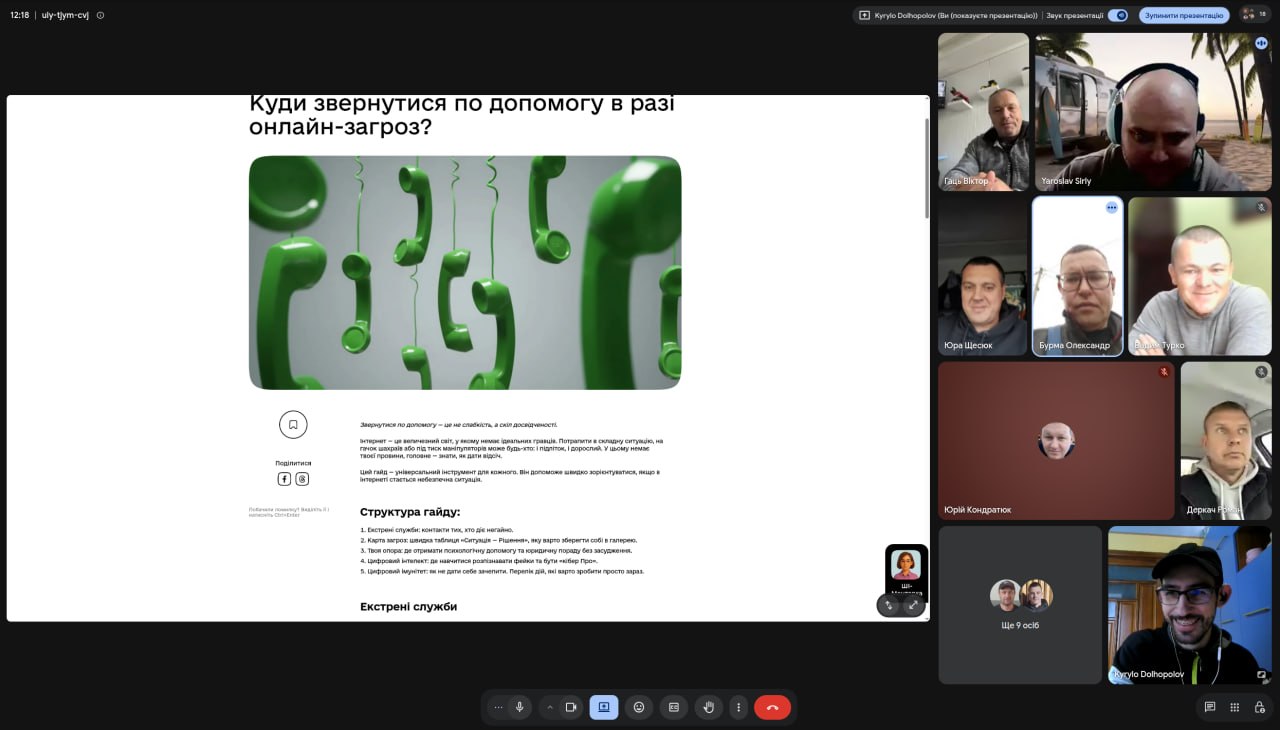This screenshot has height=730, width=1280.
Task: Click the expand arrows on floating tile
Action: (913, 605)
